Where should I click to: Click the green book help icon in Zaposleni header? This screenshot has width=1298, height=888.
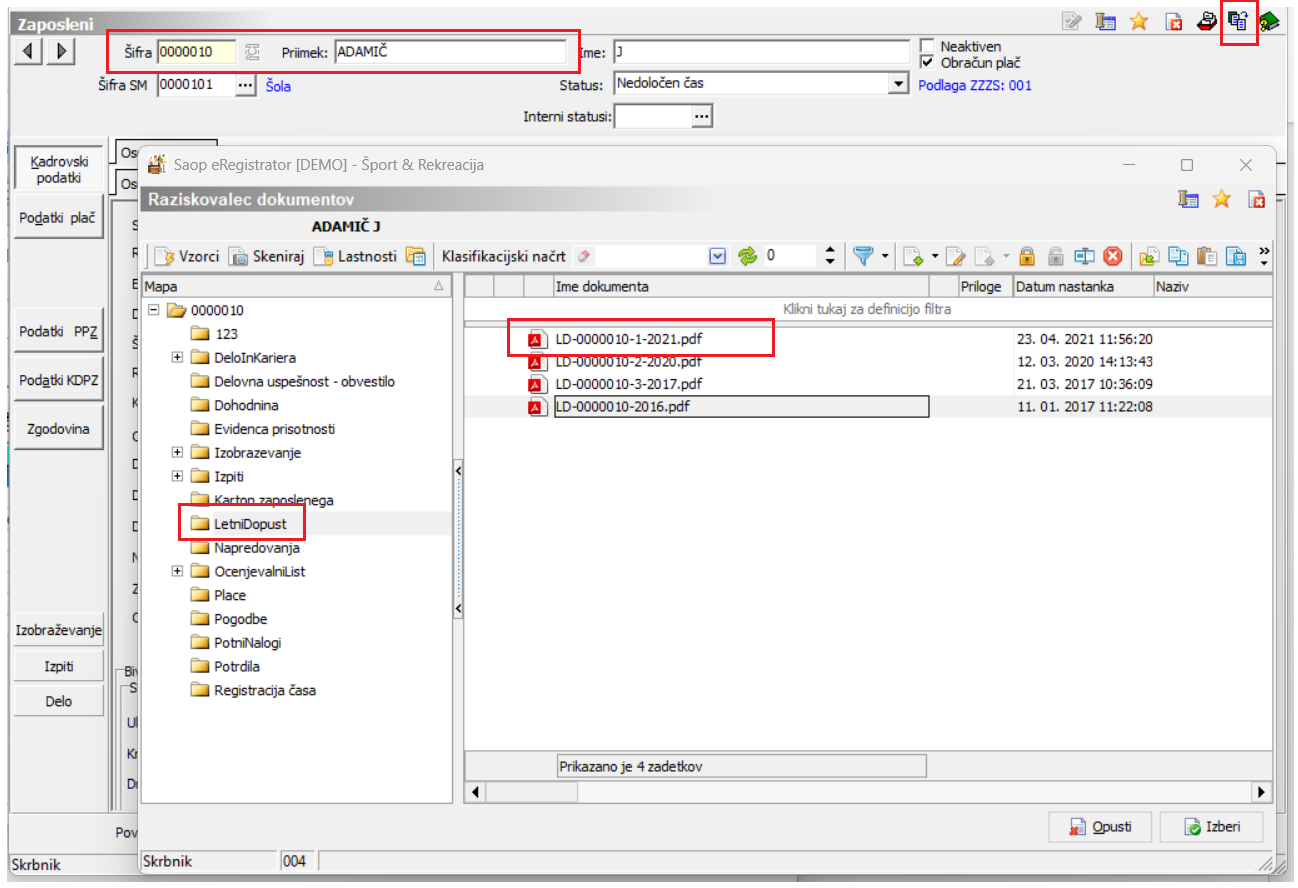coord(1270,21)
